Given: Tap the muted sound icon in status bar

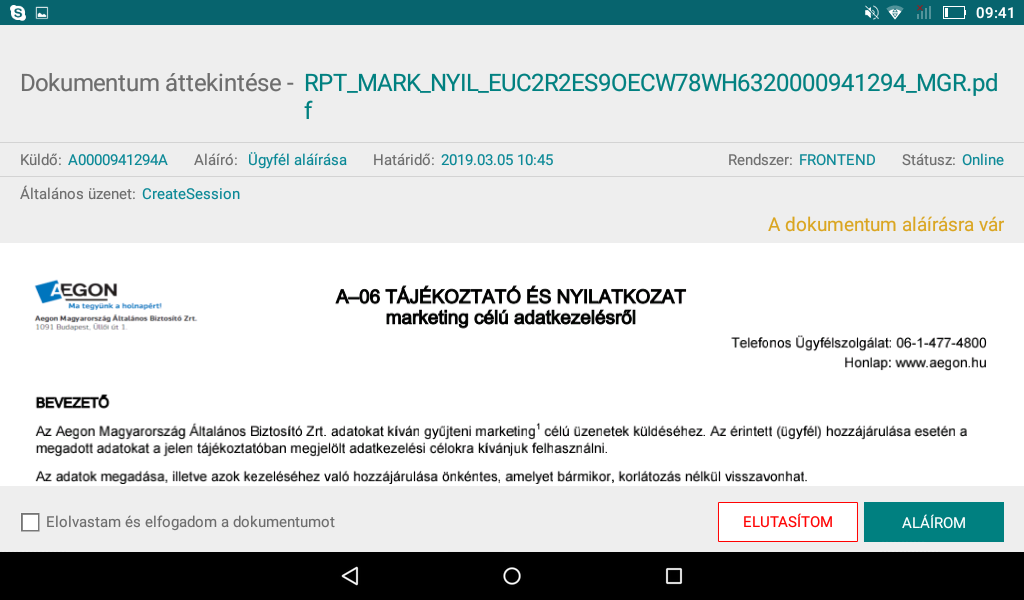Looking at the screenshot, I should pos(871,13).
